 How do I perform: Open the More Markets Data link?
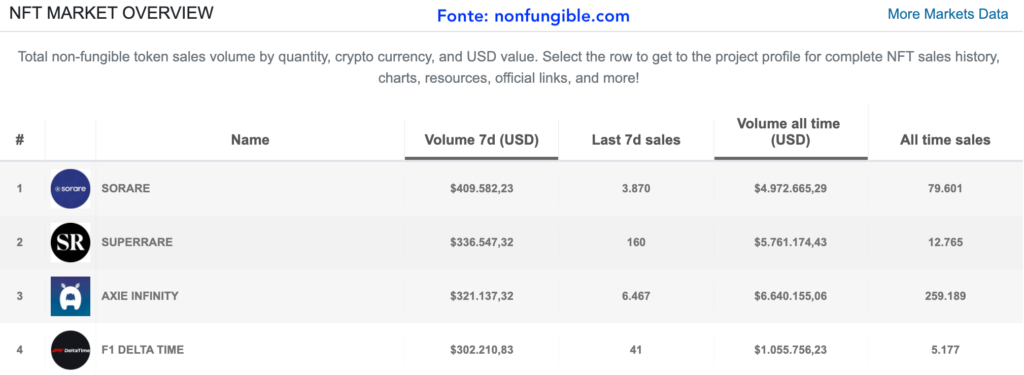coord(948,14)
